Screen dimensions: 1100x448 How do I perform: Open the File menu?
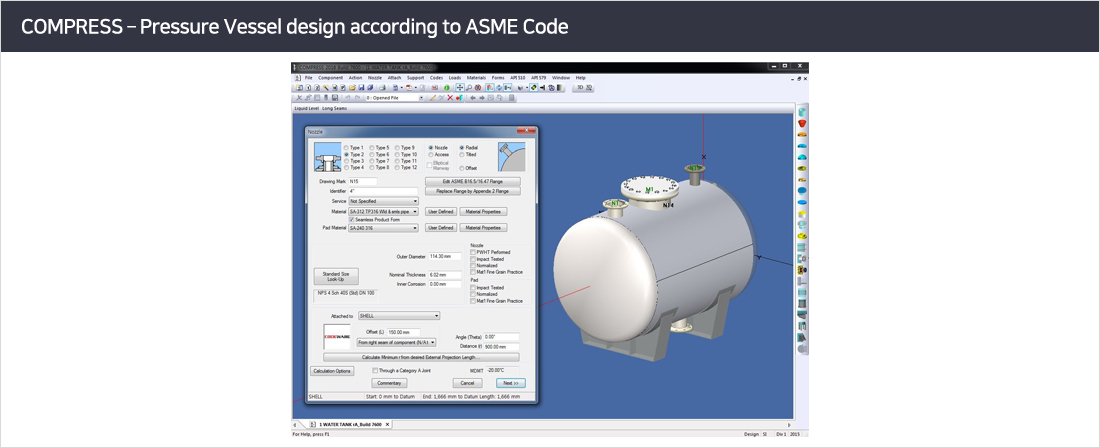(309, 78)
